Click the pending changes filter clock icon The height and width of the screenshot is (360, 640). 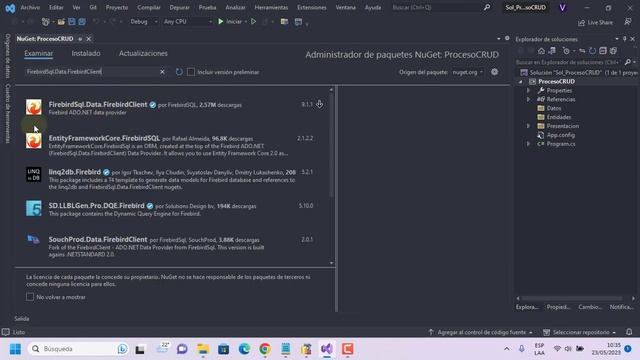pos(566,51)
